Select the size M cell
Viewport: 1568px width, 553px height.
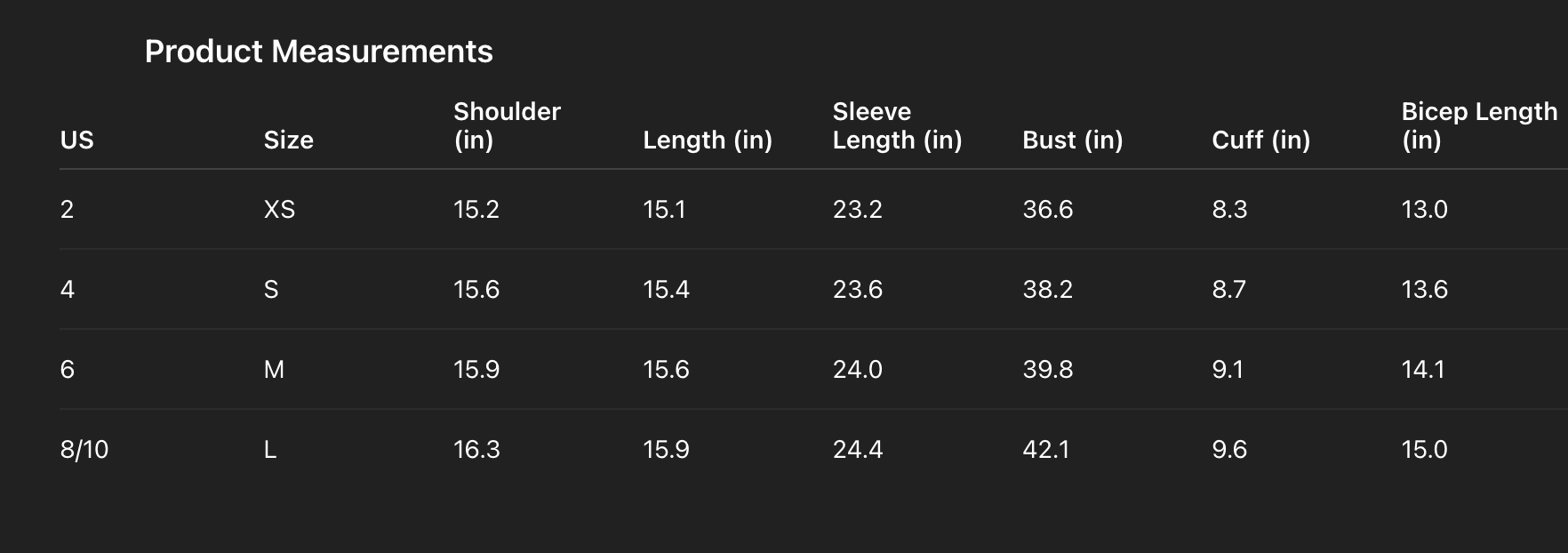pos(274,369)
